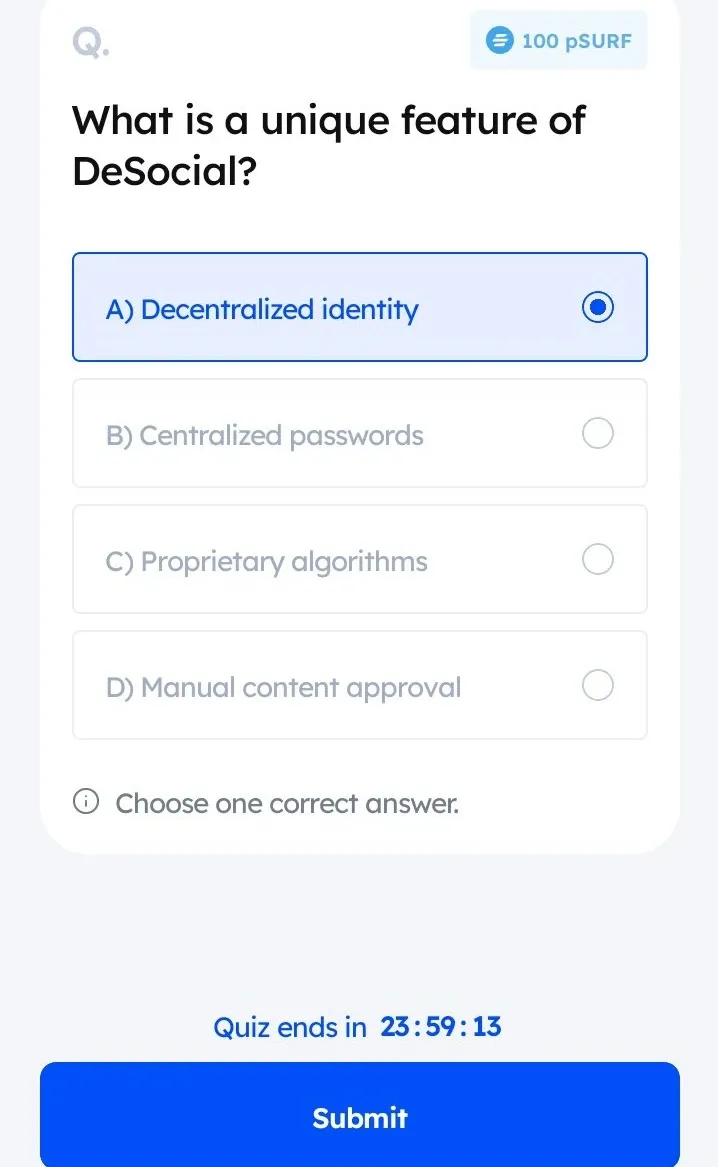Click the coin icon inside the reward badge
718x1167 pixels.
(x=500, y=40)
